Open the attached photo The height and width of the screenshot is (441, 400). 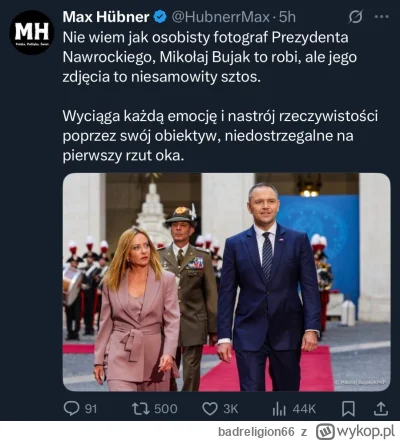[x=227, y=282]
